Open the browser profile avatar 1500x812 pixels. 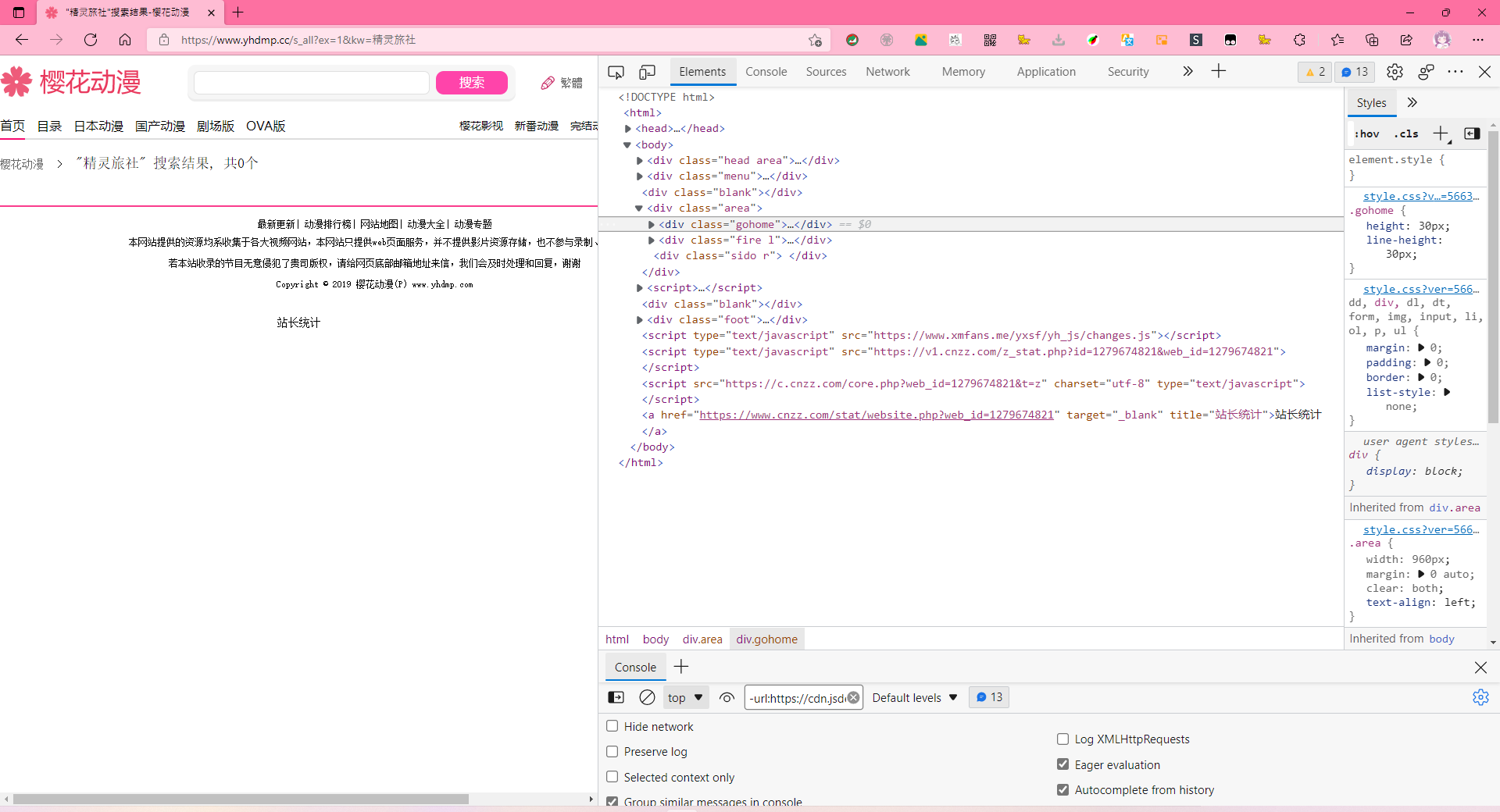[1442, 40]
